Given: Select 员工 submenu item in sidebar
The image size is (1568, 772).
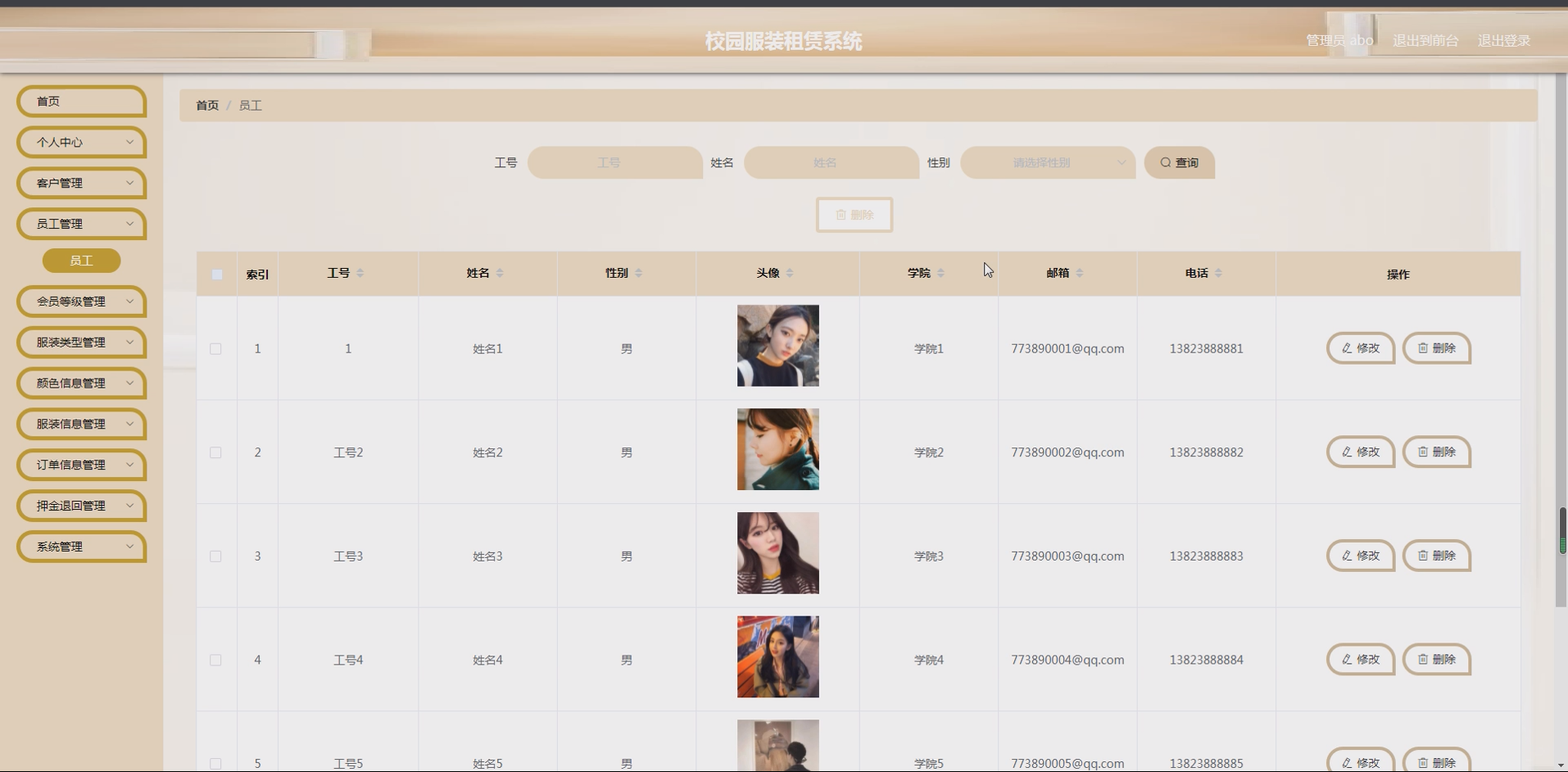Looking at the screenshot, I should pyautogui.click(x=81, y=261).
